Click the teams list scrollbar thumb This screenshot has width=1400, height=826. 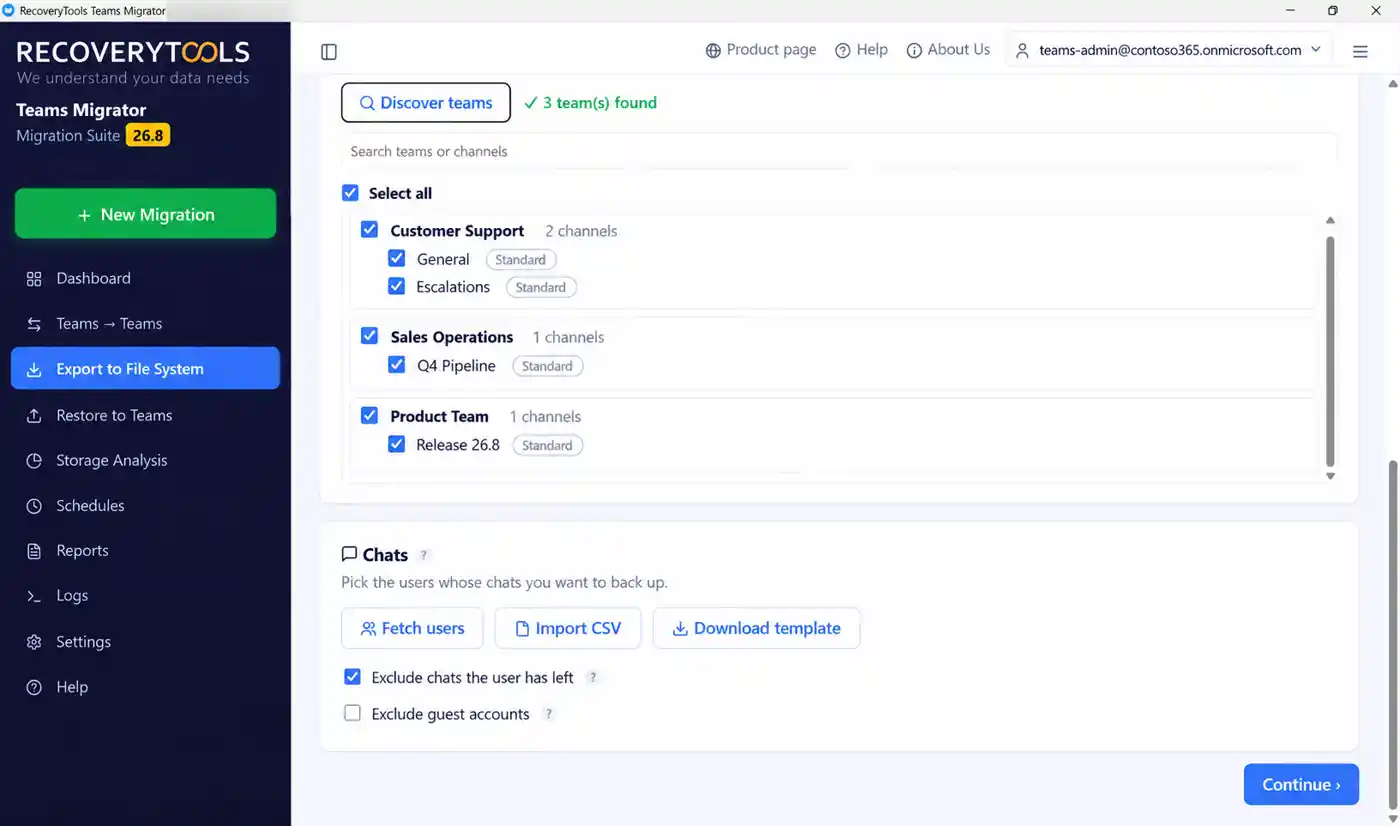click(1330, 351)
